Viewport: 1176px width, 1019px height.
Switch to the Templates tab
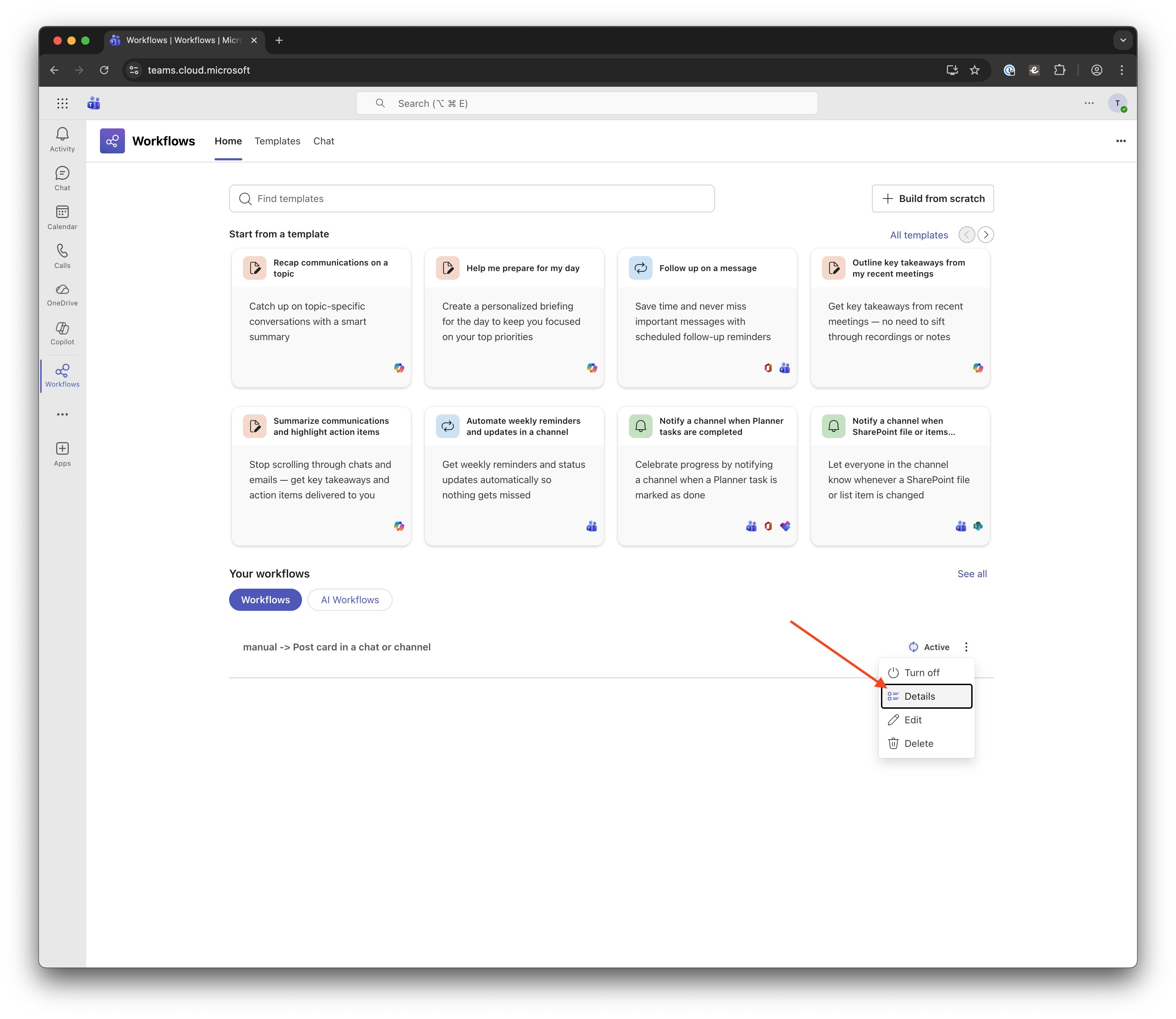click(277, 141)
